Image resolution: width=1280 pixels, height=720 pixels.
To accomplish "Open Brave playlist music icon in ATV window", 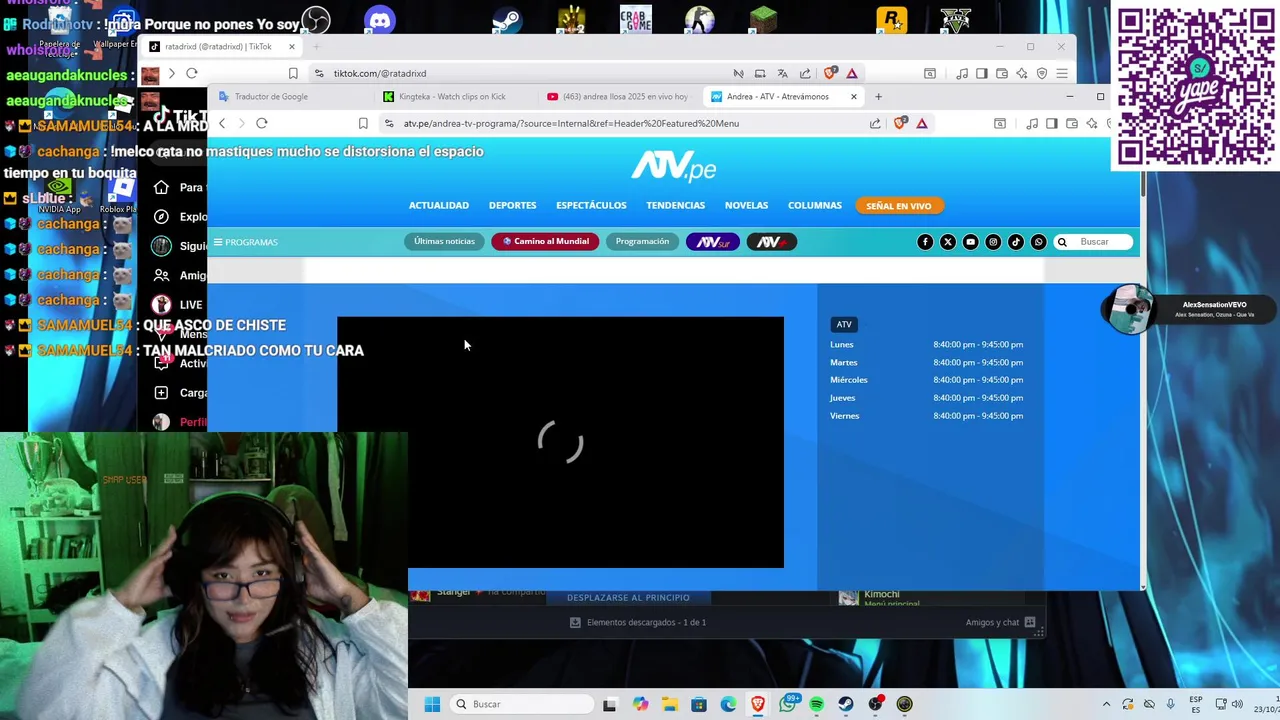I will 1032,123.
